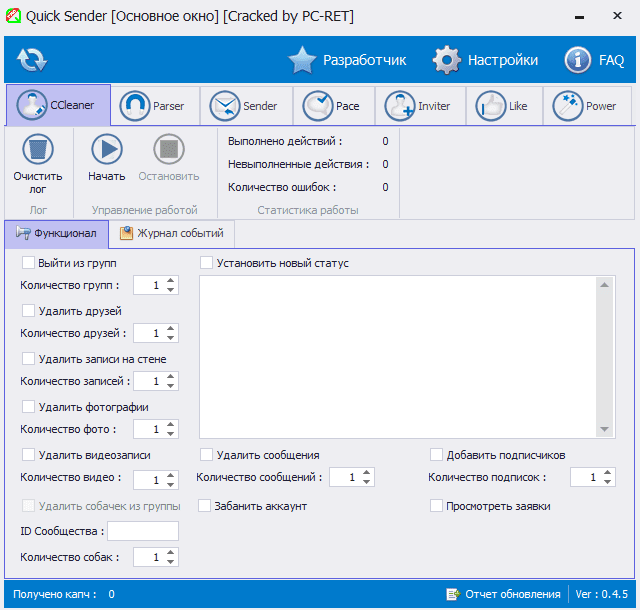Enable Удалить фотографии checkbox
Image resolution: width=640 pixels, height=610 pixels.
point(28,407)
